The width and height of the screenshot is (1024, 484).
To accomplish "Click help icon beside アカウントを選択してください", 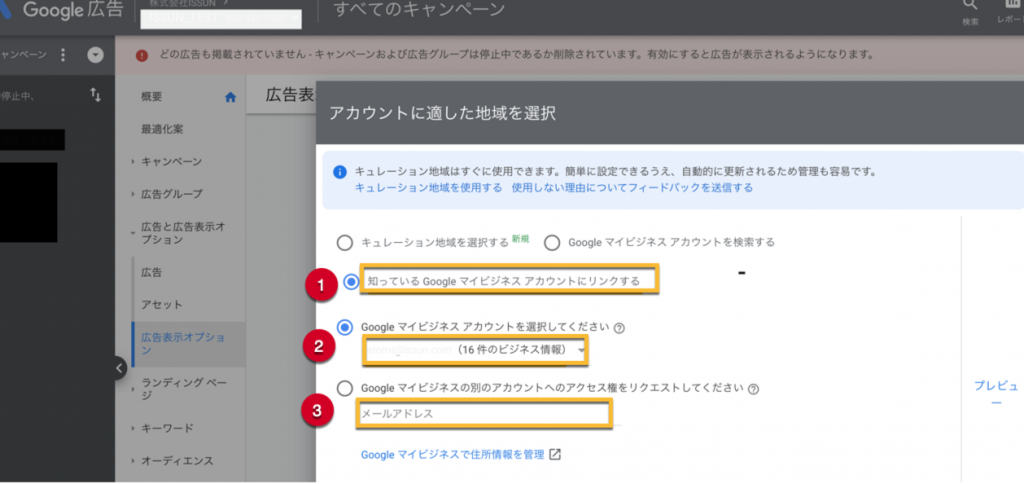I will click(620, 328).
